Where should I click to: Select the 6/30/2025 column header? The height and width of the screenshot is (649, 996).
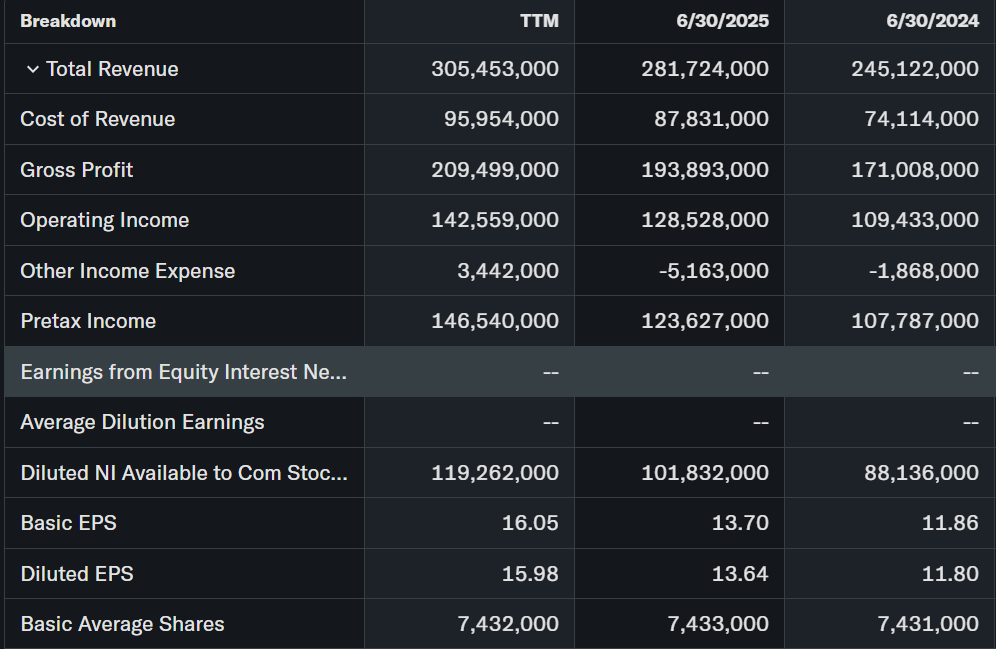(x=722, y=21)
